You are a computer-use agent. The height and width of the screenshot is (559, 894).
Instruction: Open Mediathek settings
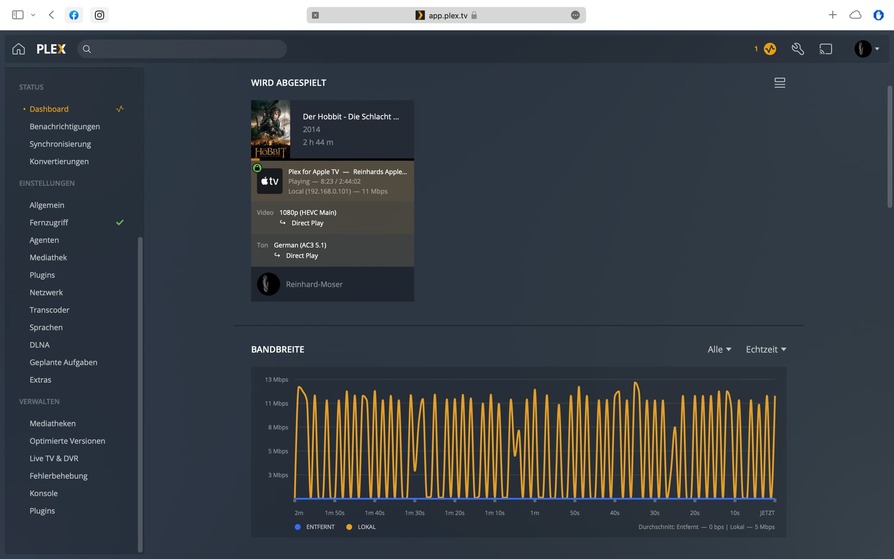click(48, 257)
